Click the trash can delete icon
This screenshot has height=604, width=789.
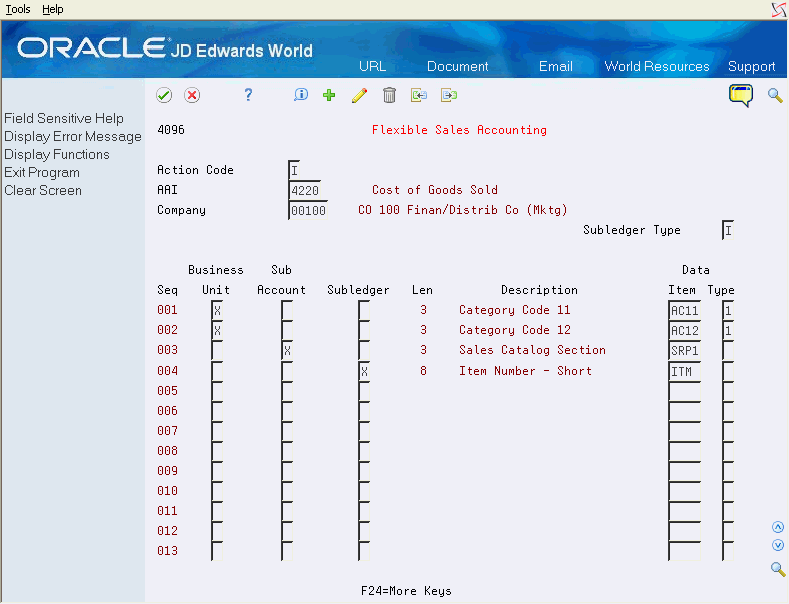pyautogui.click(x=389, y=95)
